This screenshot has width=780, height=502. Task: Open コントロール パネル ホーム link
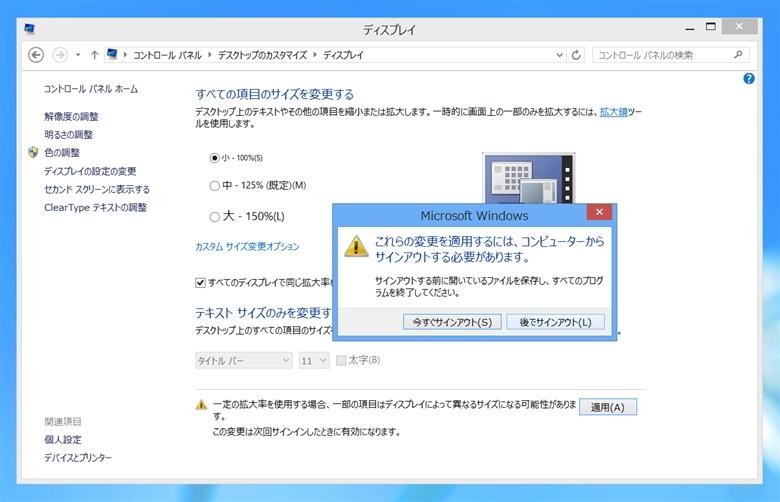coord(91,89)
